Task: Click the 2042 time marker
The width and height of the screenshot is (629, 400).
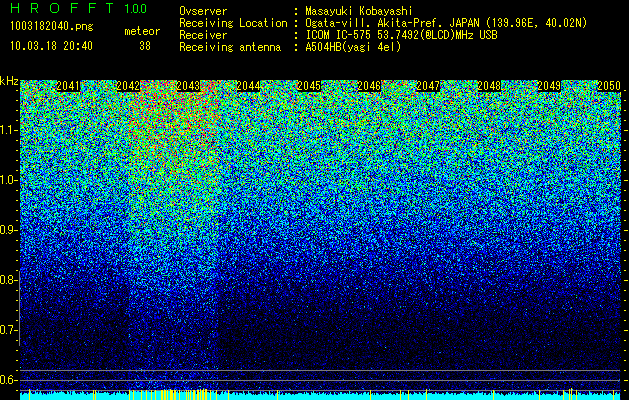Action: tap(128, 86)
